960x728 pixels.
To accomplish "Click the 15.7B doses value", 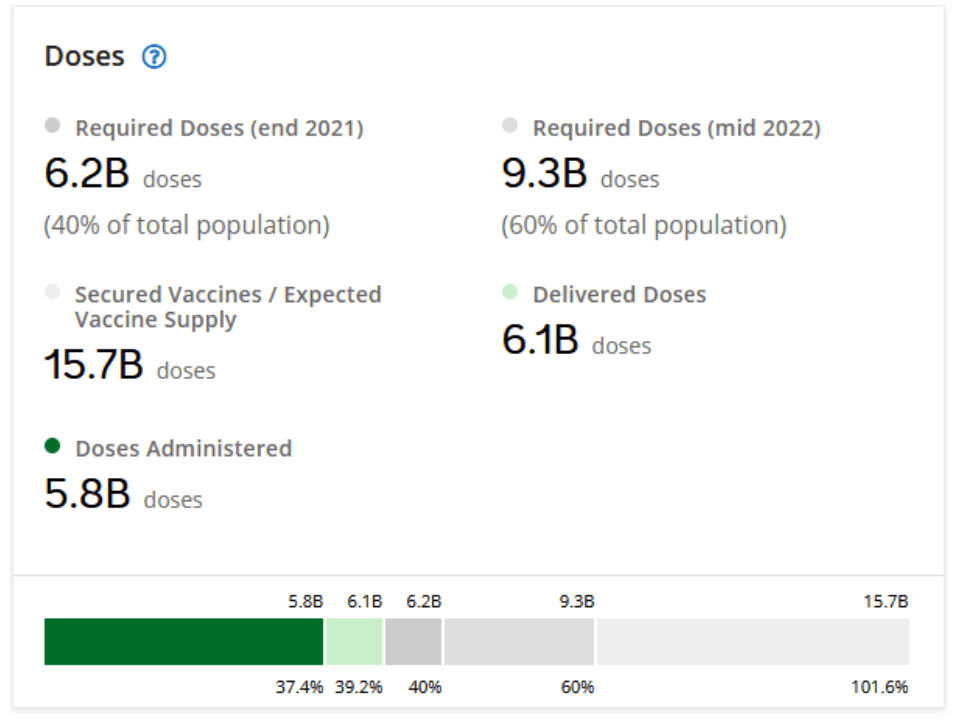I will (95, 366).
